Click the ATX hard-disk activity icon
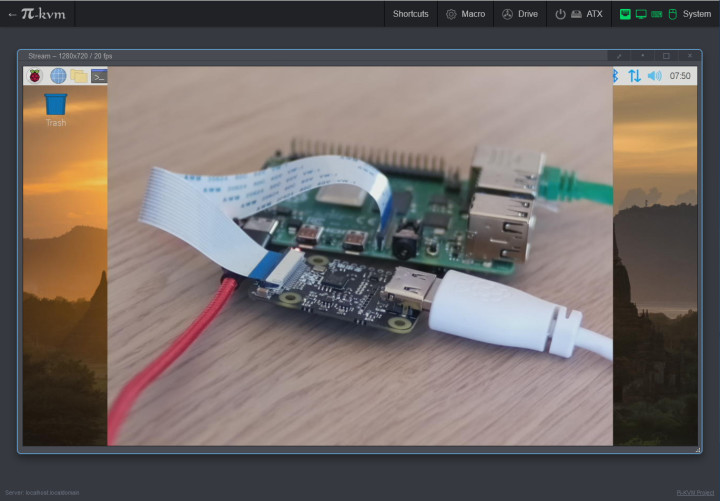This screenshot has width=720, height=501. point(576,14)
